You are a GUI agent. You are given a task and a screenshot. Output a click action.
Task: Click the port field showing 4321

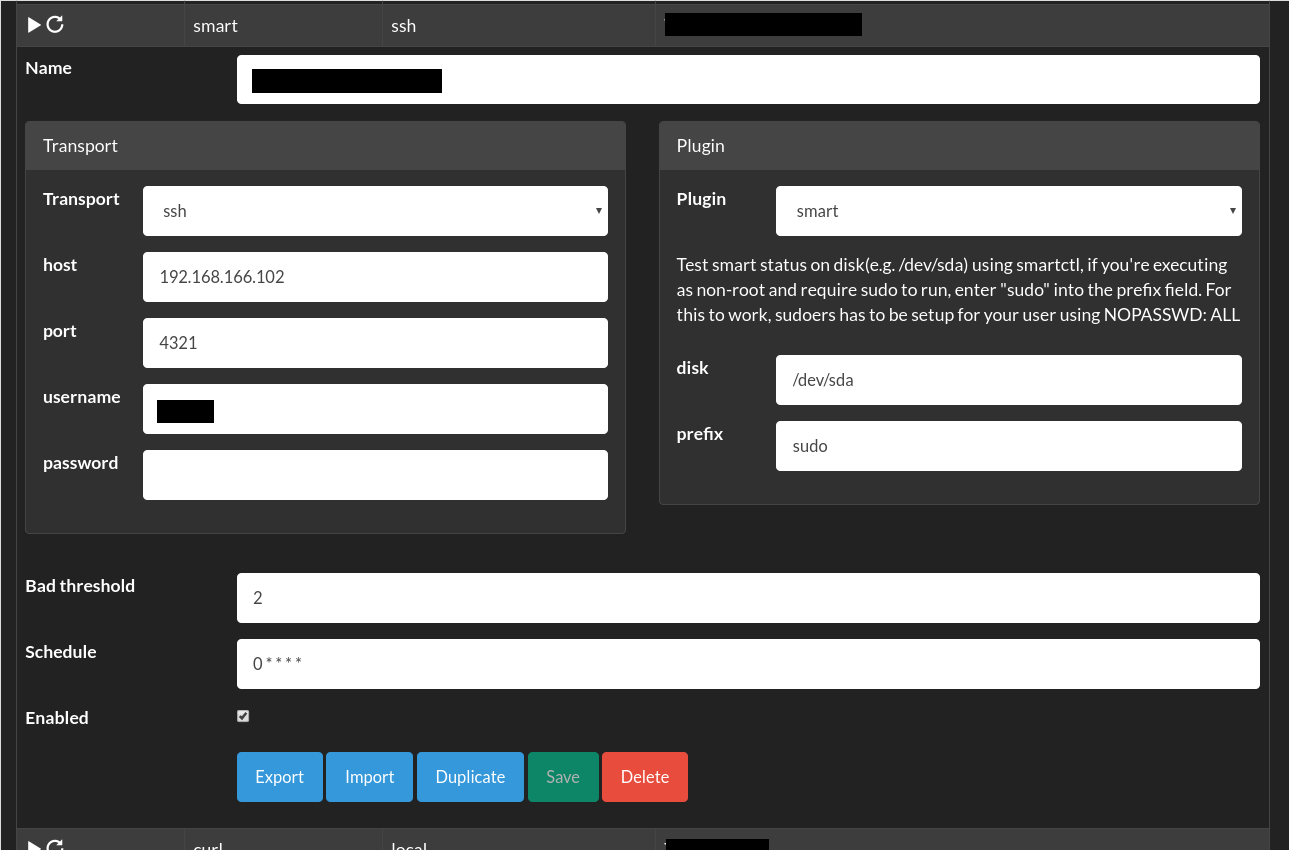point(375,343)
